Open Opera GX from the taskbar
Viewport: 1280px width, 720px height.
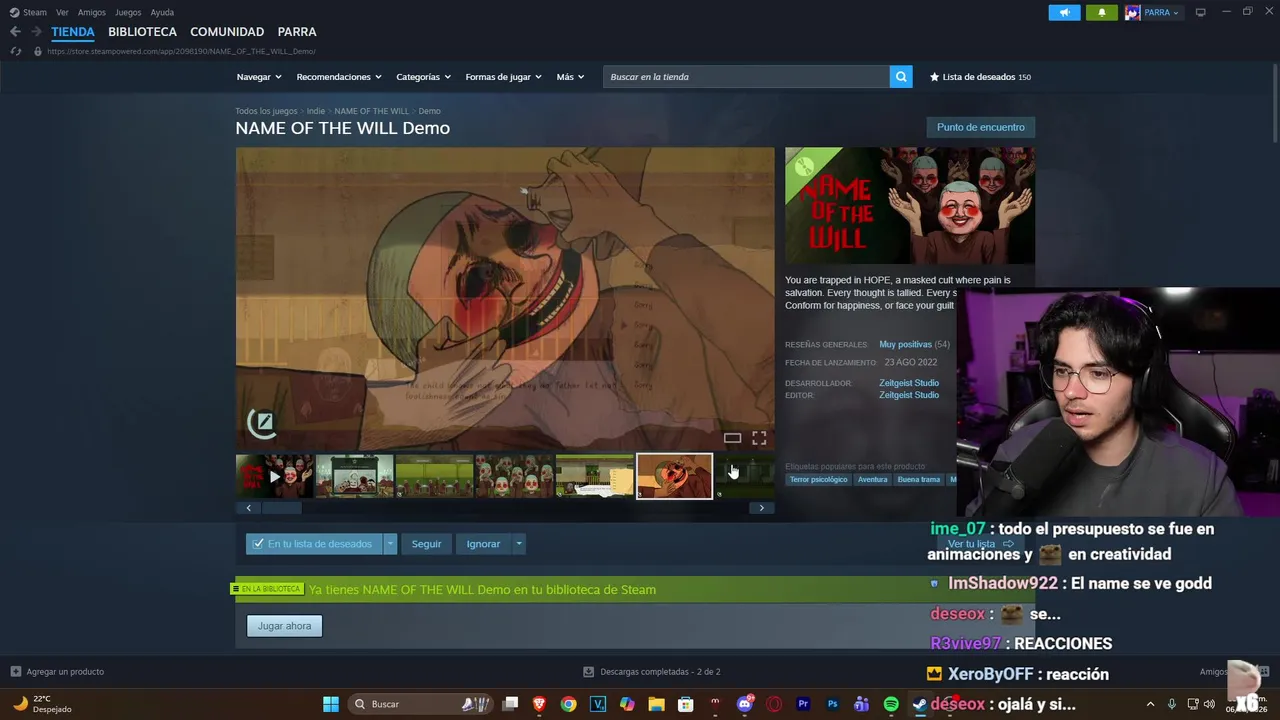coord(774,704)
